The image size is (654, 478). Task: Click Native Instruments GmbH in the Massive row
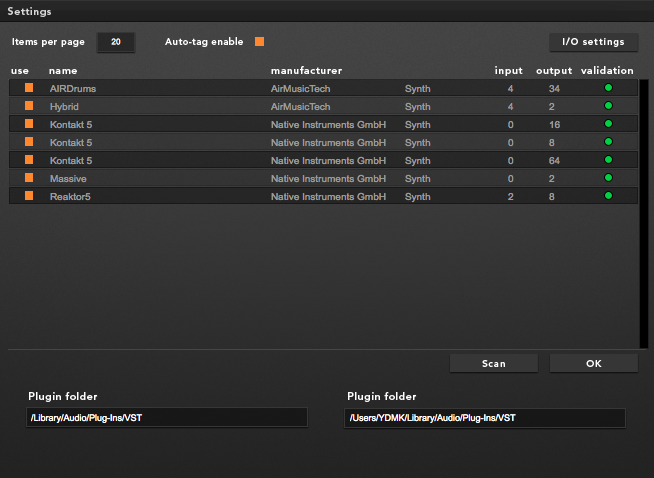coord(328,179)
